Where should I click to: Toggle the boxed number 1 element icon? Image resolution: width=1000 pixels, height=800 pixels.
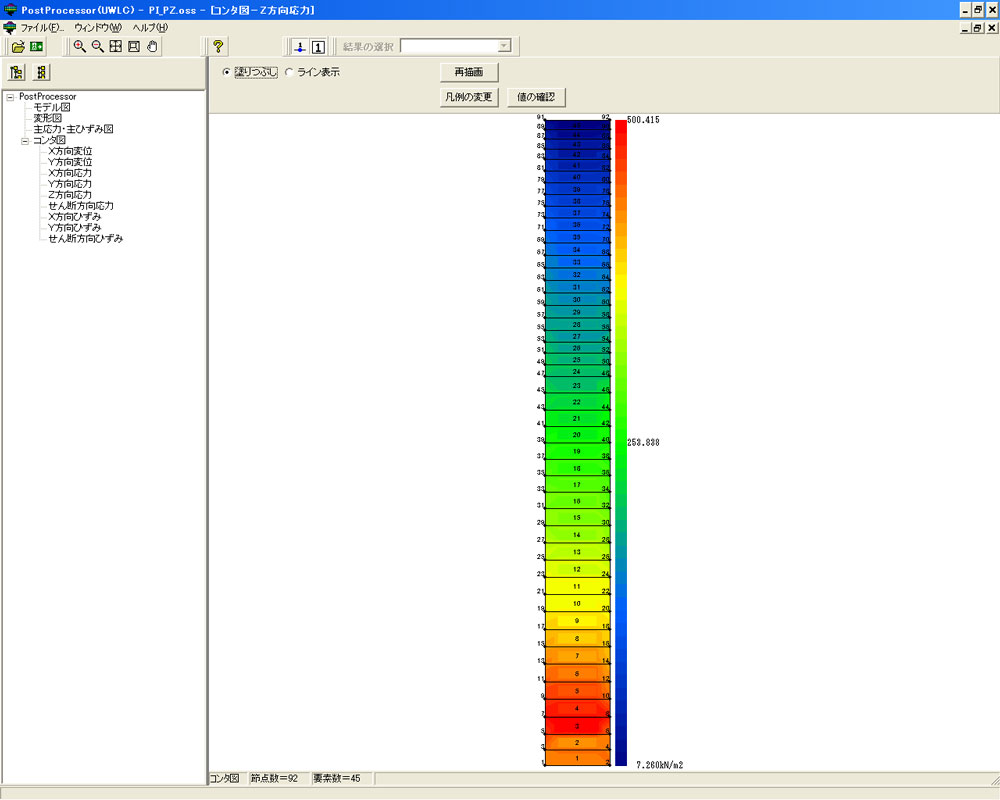(318, 46)
